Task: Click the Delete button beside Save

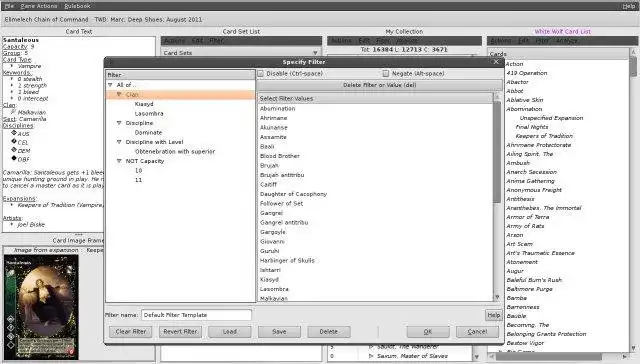Action: pyautogui.click(x=329, y=332)
